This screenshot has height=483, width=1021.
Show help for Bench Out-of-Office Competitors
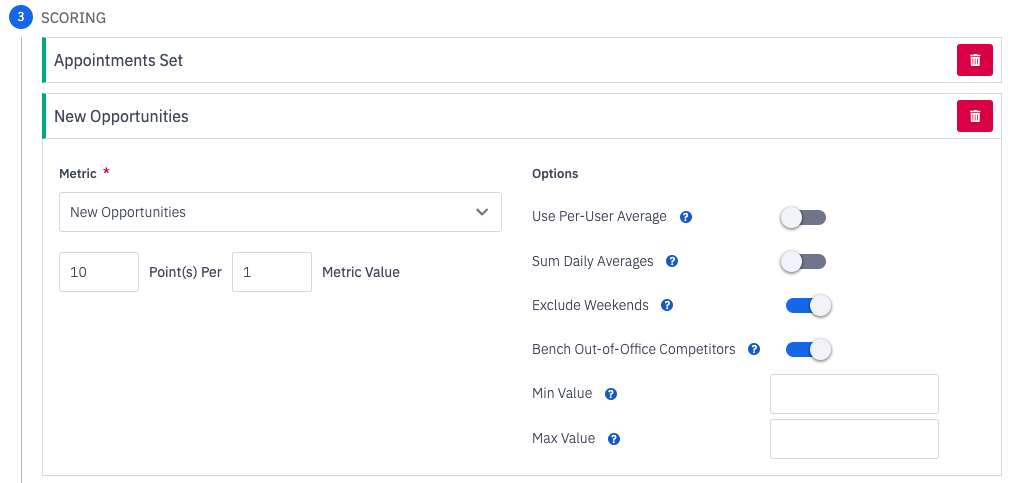click(754, 349)
